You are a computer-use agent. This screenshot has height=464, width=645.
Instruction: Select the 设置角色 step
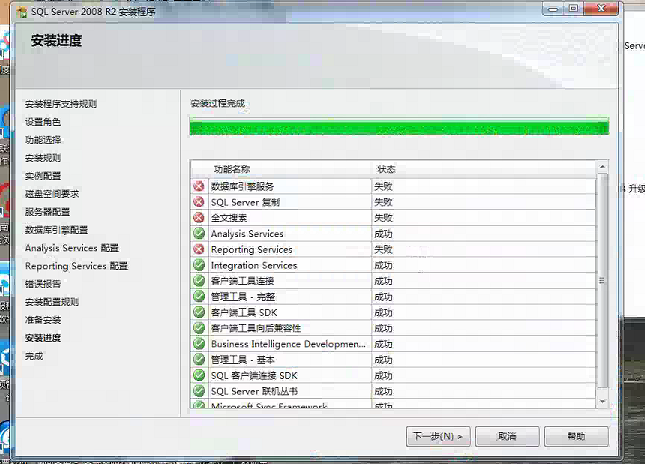point(43,122)
